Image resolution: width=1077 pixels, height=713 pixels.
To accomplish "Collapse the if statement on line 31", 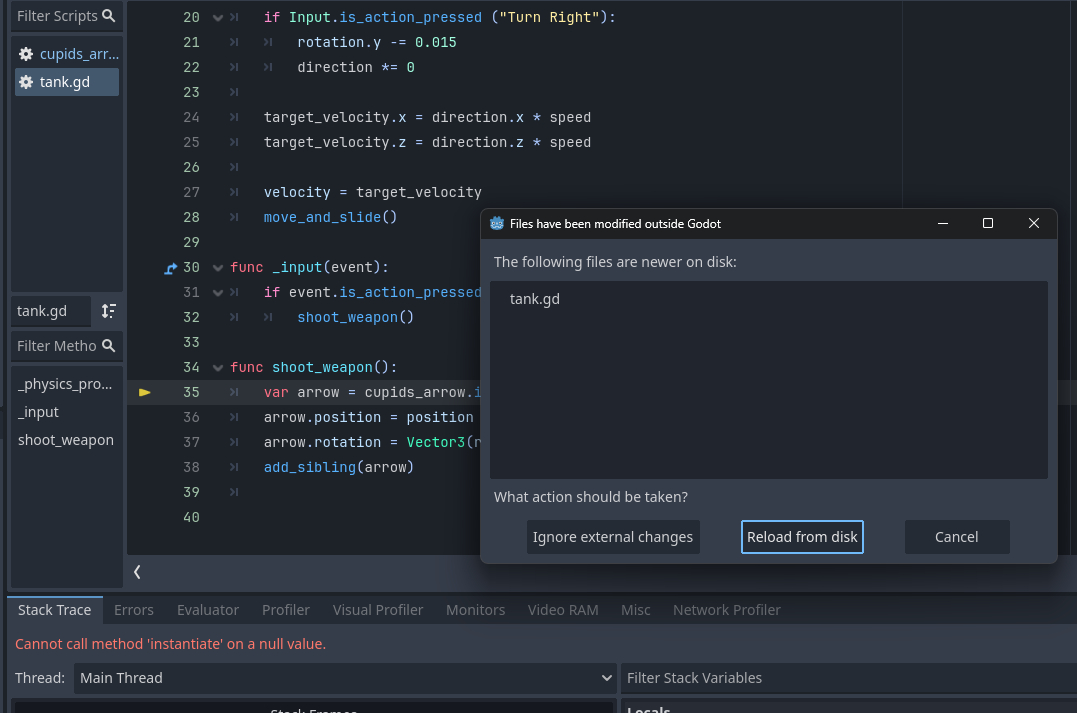I will [219, 293].
